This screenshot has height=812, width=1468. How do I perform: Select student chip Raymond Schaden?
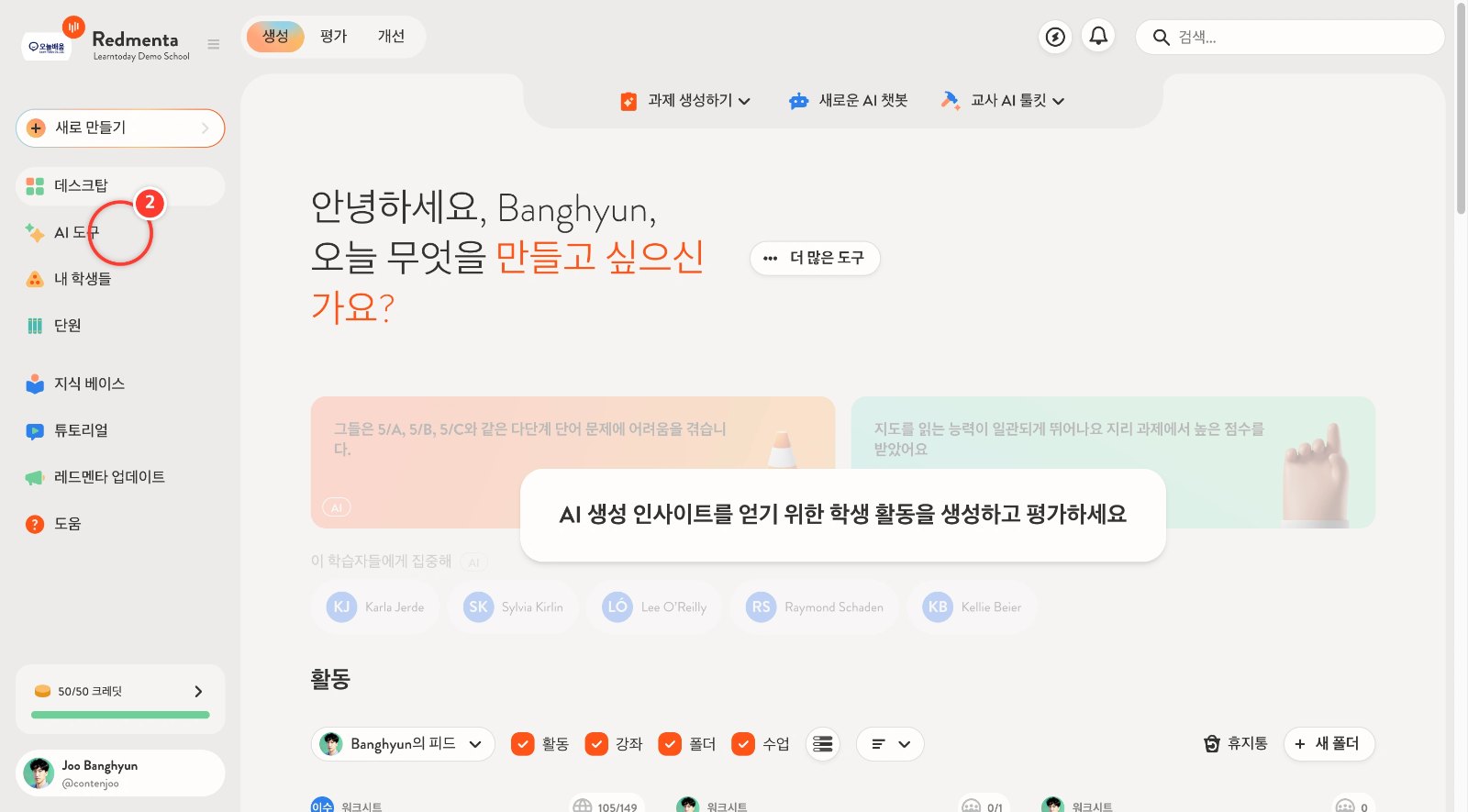(x=815, y=607)
